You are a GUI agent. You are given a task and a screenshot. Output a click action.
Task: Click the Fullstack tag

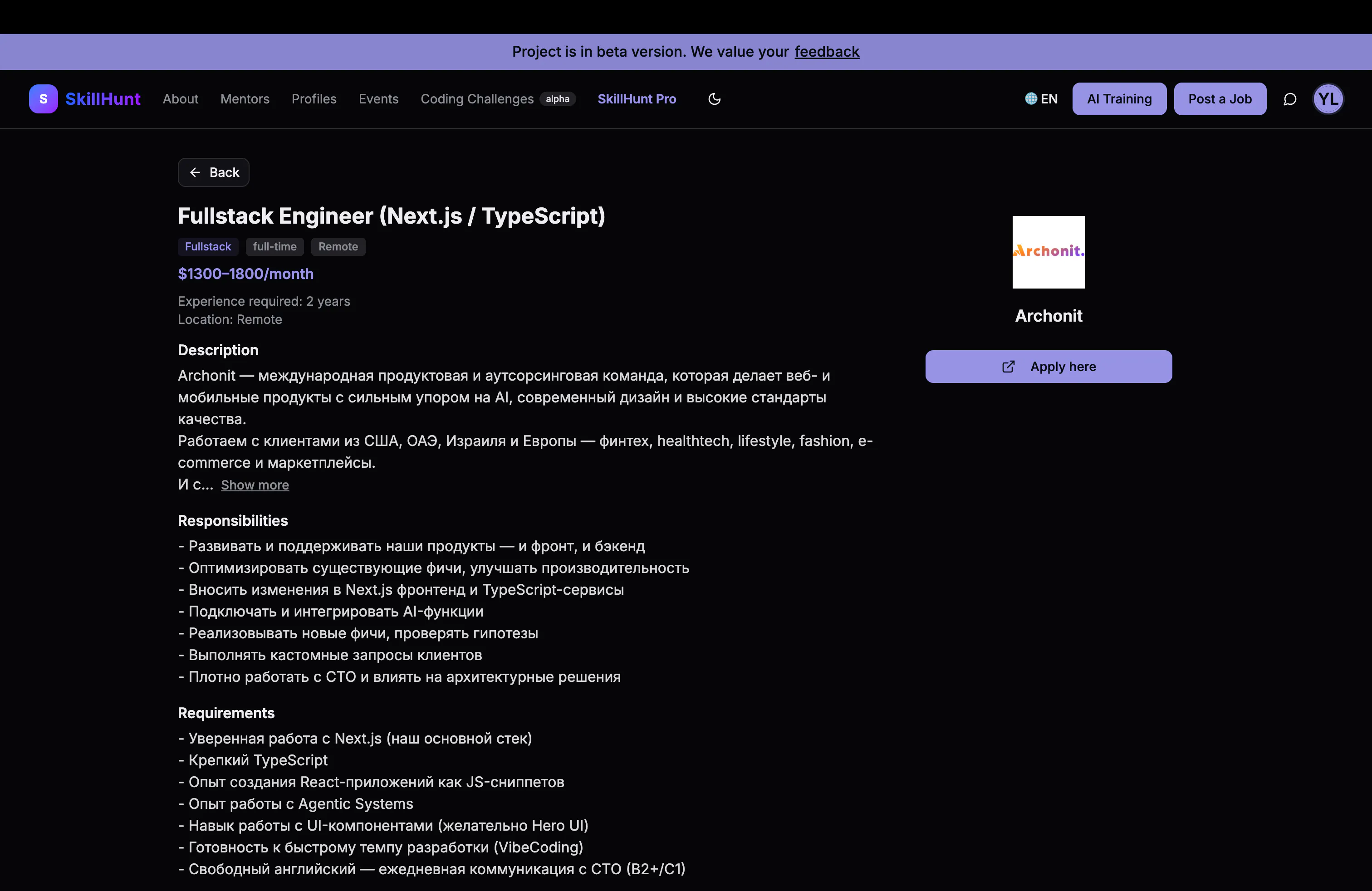click(207, 247)
